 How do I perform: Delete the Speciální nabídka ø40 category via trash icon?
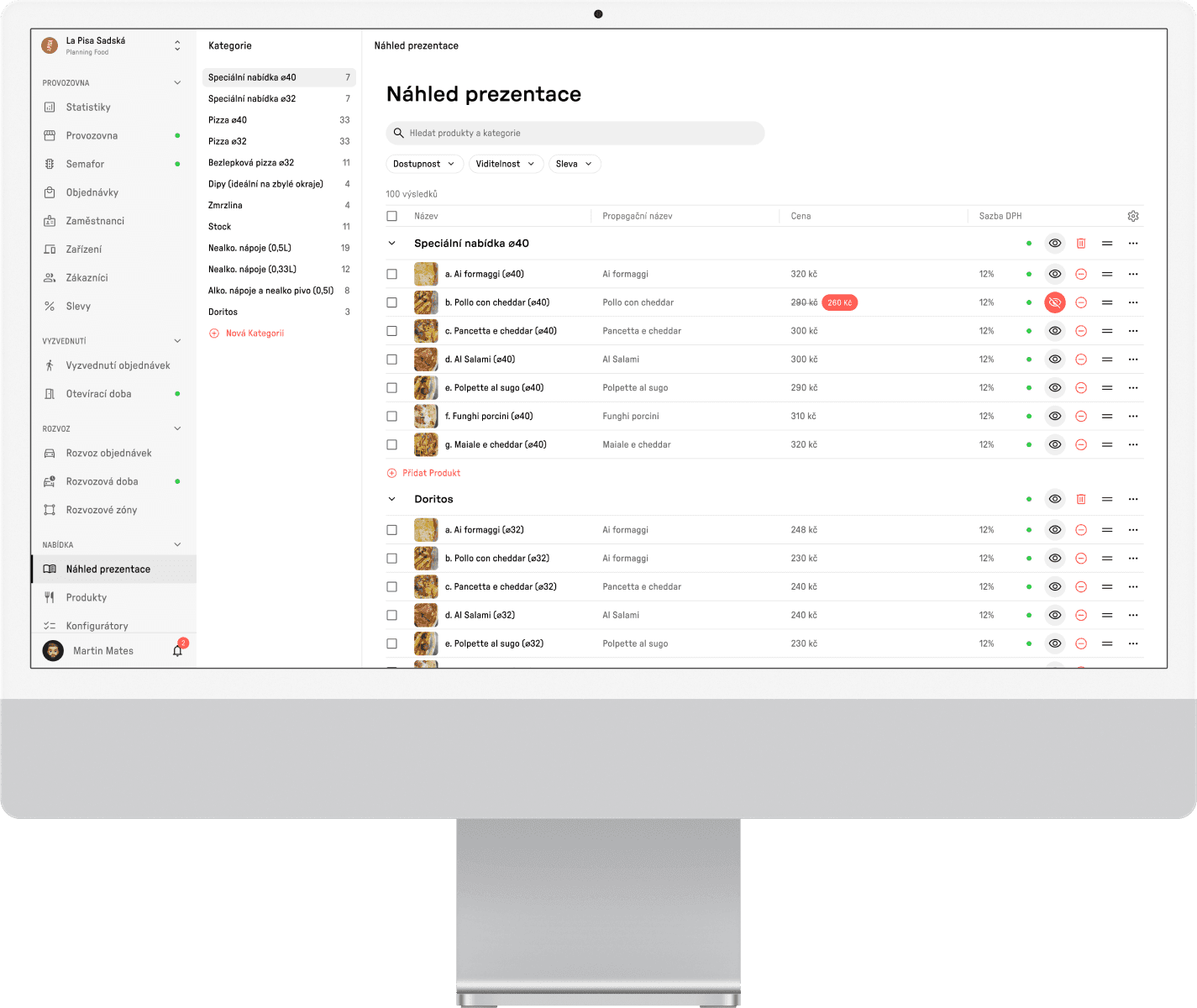pos(1081,244)
